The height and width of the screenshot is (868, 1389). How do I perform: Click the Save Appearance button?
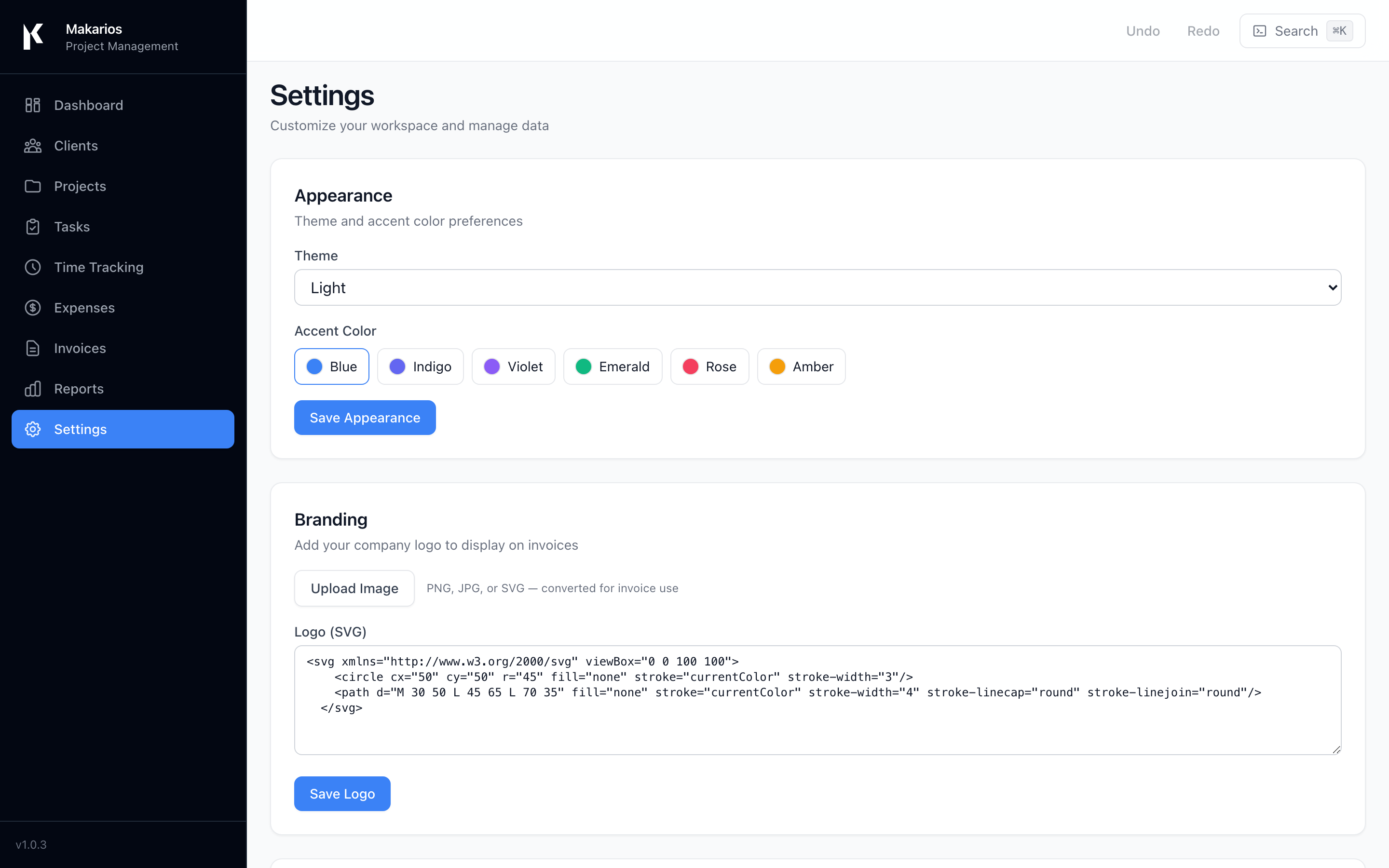pos(365,417)
